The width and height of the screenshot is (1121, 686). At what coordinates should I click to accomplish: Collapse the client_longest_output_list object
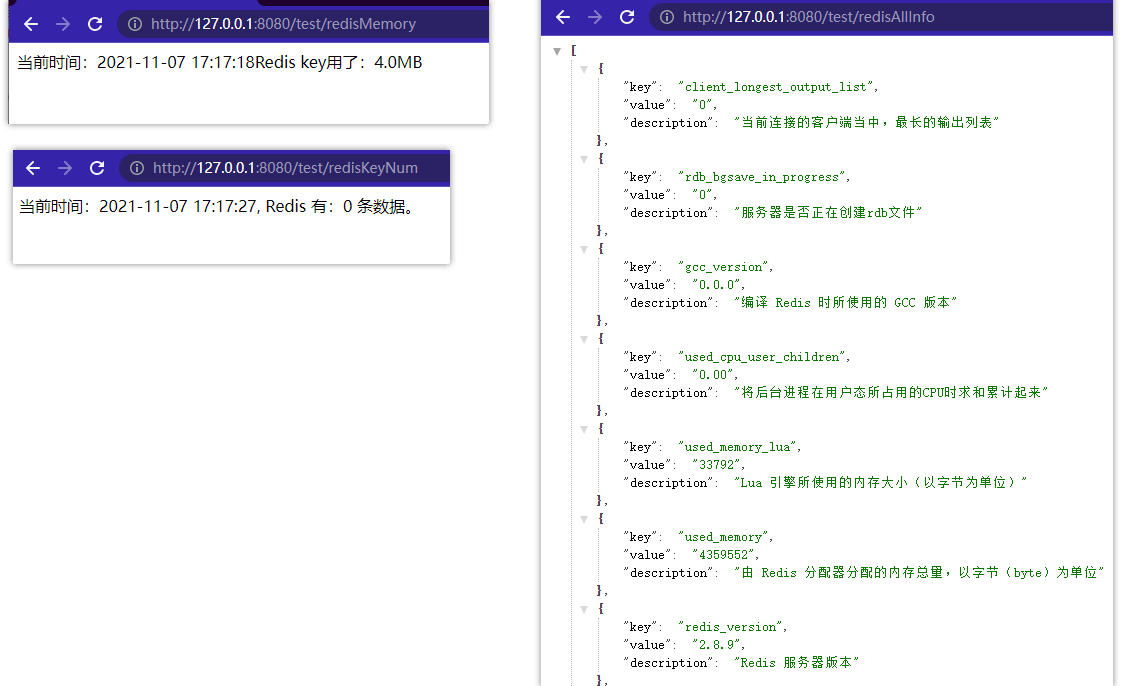[x=584, y=69]
